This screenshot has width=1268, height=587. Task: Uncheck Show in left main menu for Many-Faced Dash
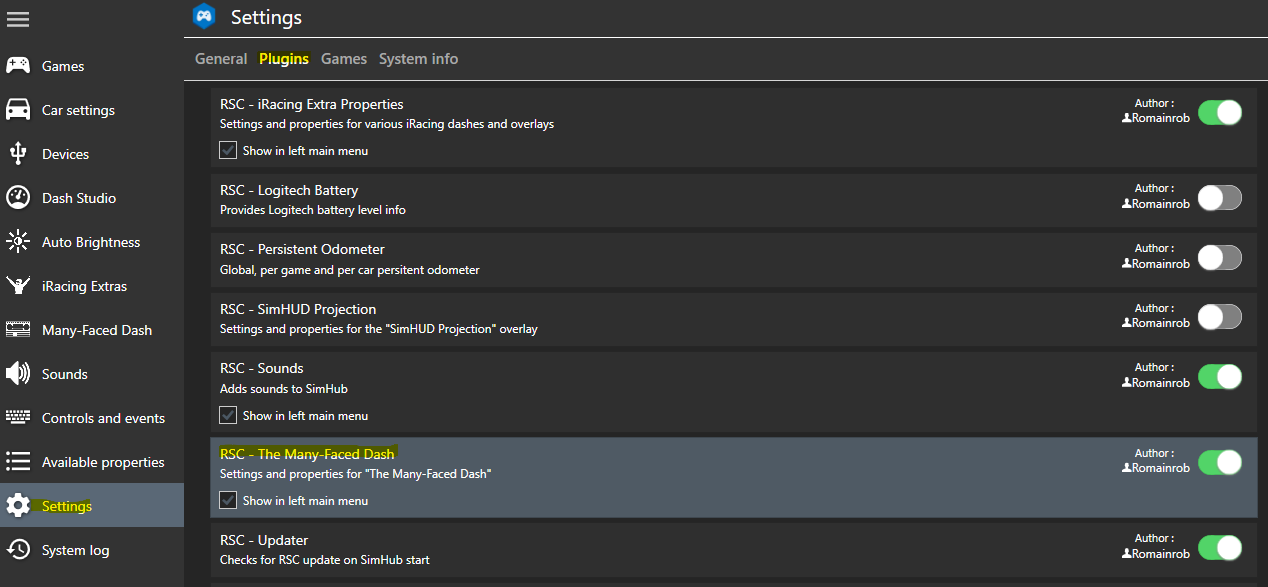coord(228,500)
